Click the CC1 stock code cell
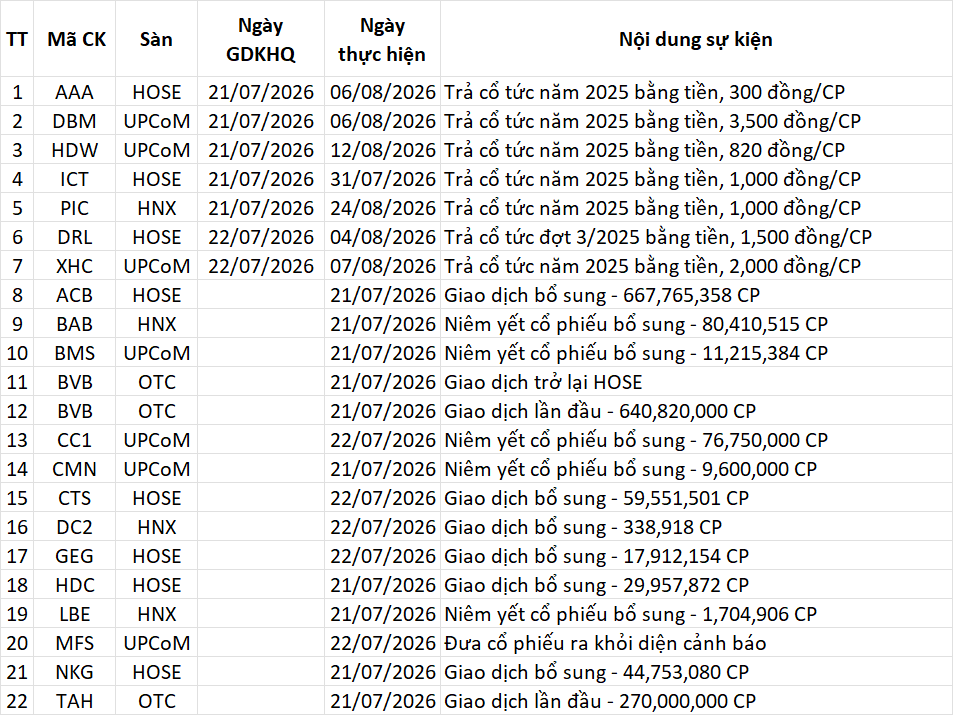953x715 pixels. click(75, 440)
